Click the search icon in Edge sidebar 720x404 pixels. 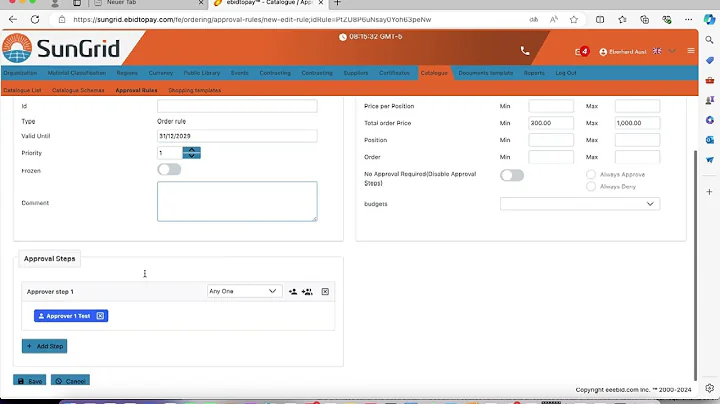[709, 40]
